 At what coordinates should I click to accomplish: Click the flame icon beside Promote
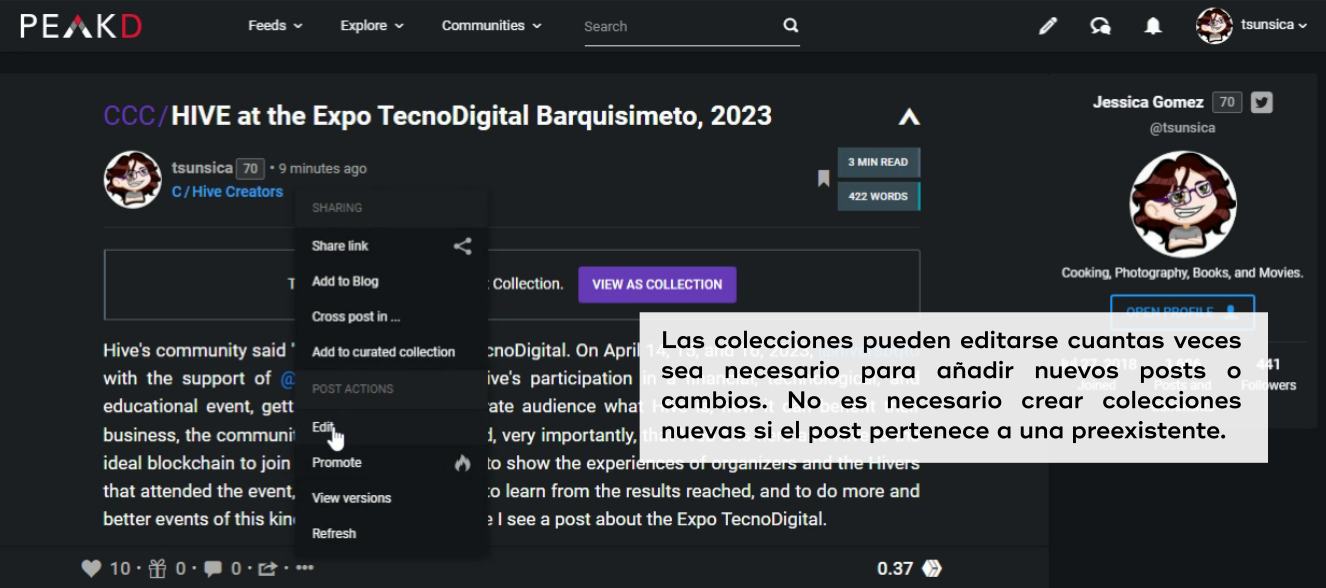(x=462, y=463)
